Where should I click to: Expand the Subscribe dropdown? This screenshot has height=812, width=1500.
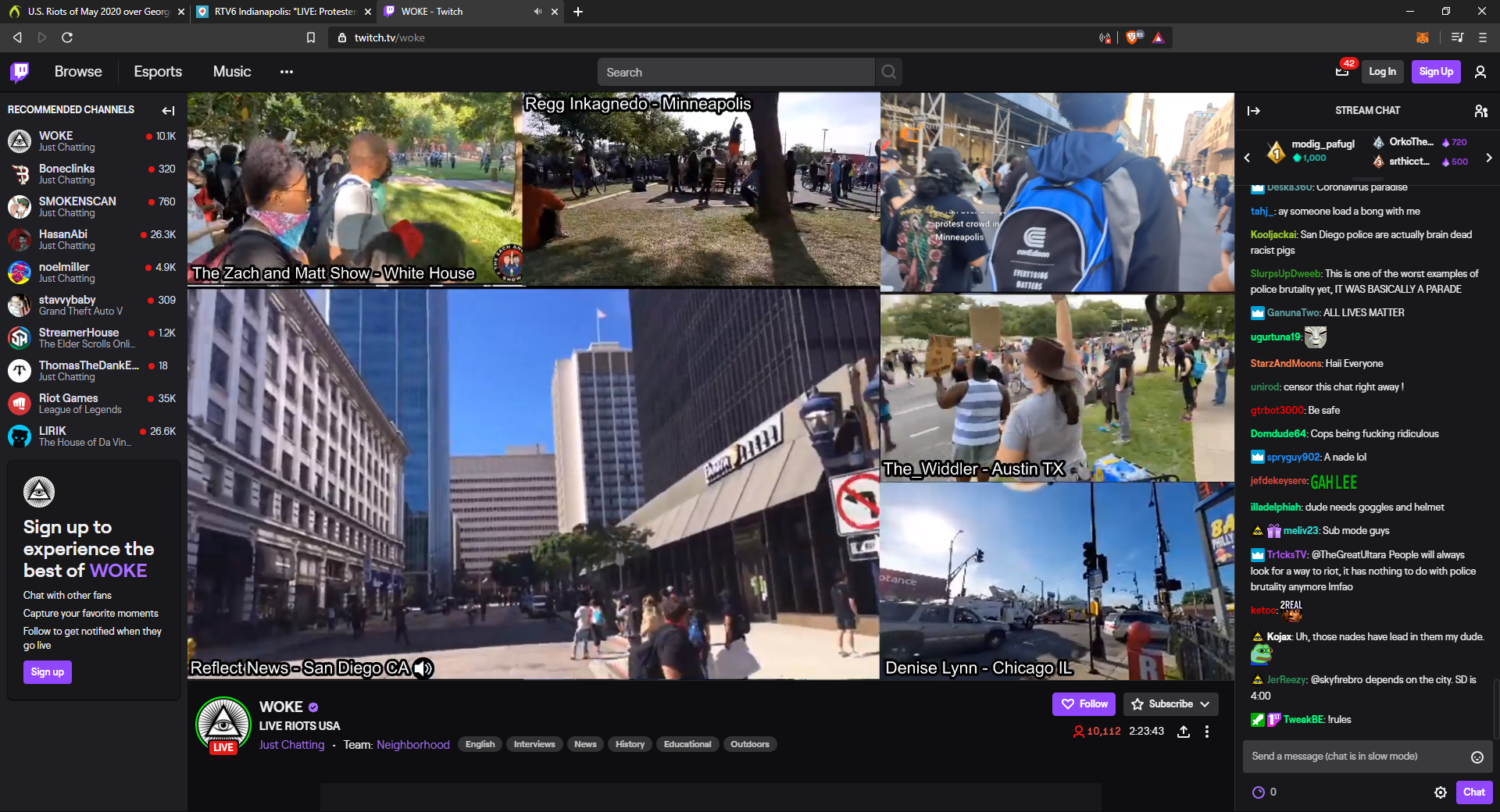(x=1205, y=704)
